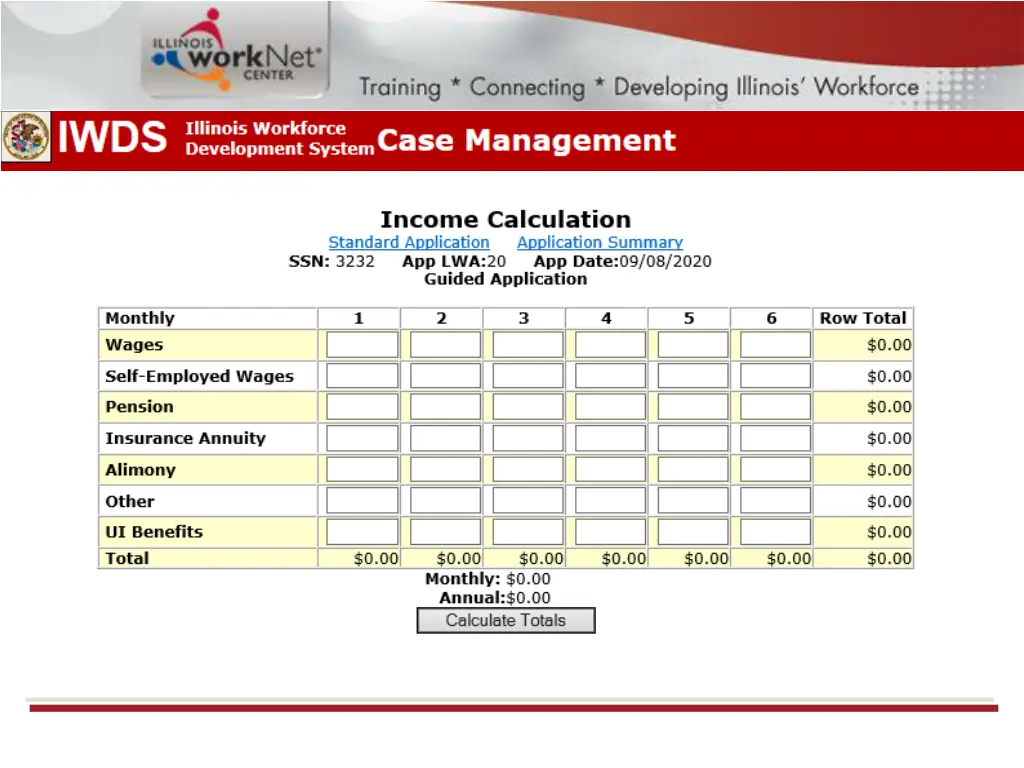Select the Alimony field for month 3

[x=528, y=470]
